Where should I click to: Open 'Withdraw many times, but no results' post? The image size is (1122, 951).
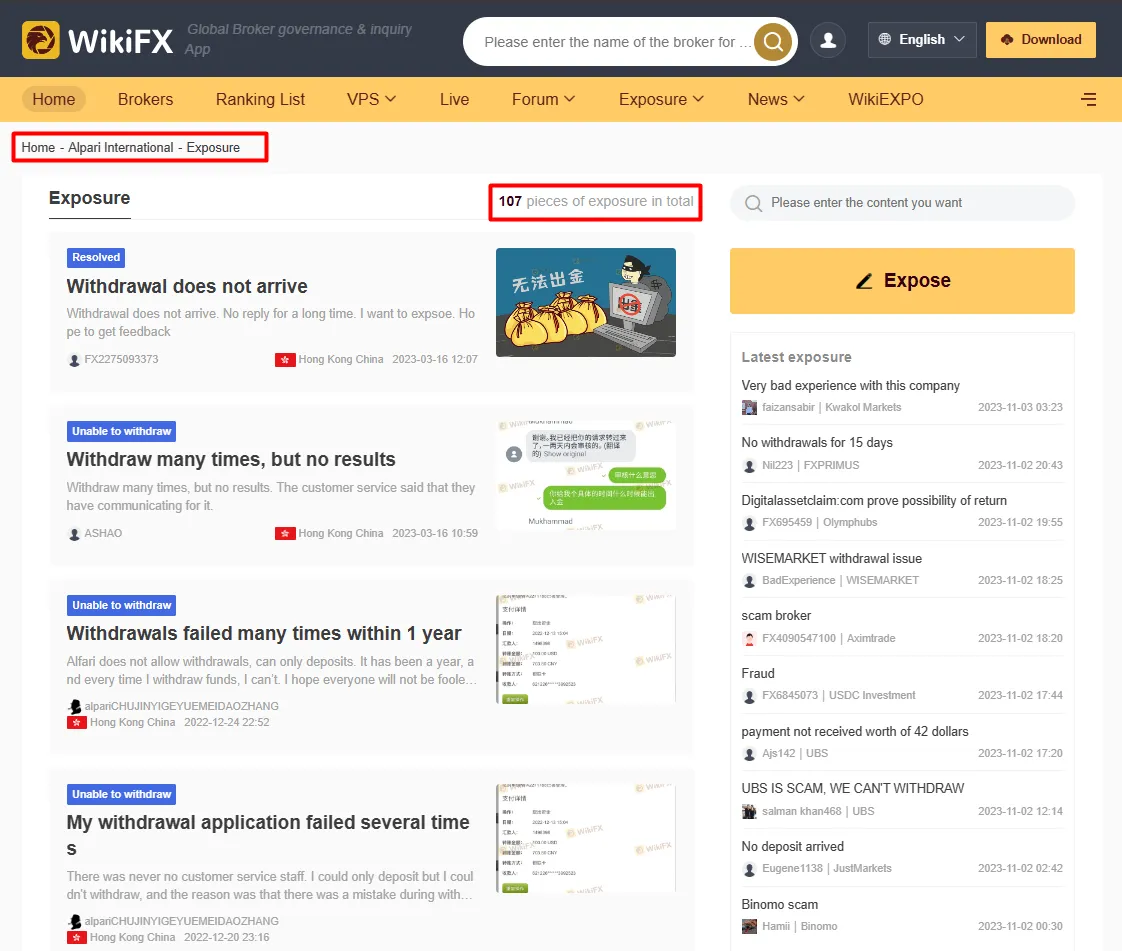[x=230, y=459]
